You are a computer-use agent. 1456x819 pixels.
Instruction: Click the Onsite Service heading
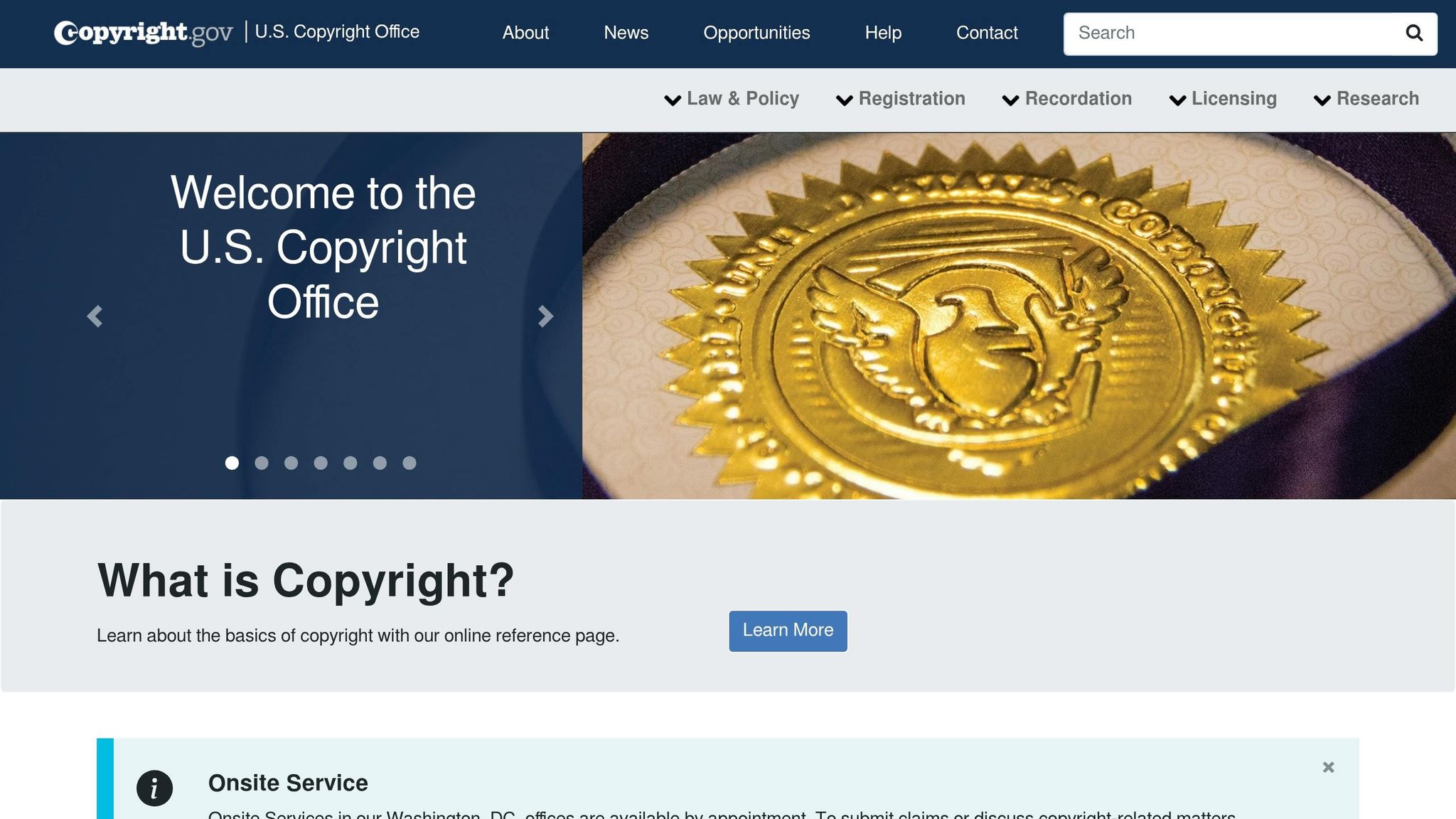pos(288,783)
